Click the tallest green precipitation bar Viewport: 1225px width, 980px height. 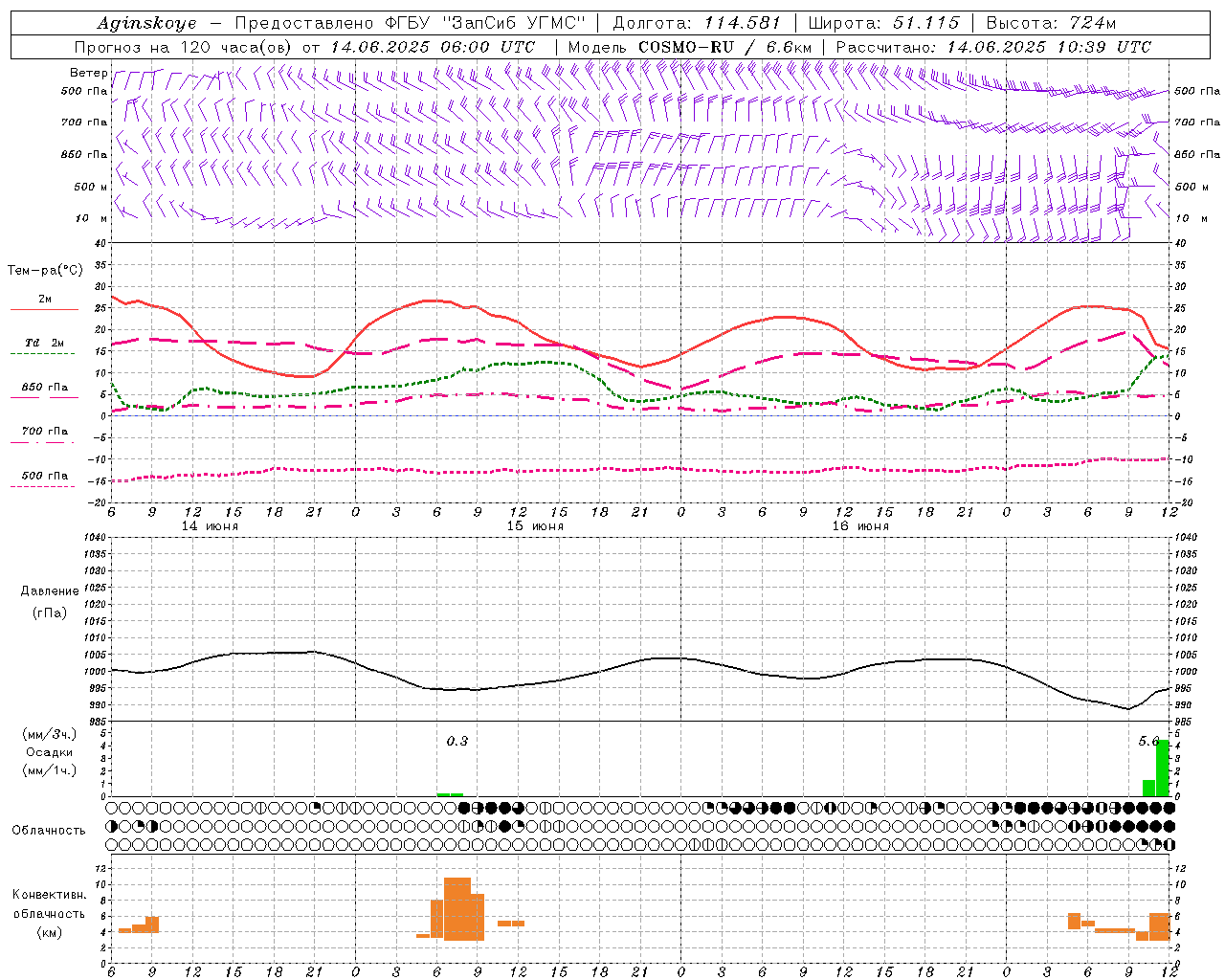click(1163, 768)
